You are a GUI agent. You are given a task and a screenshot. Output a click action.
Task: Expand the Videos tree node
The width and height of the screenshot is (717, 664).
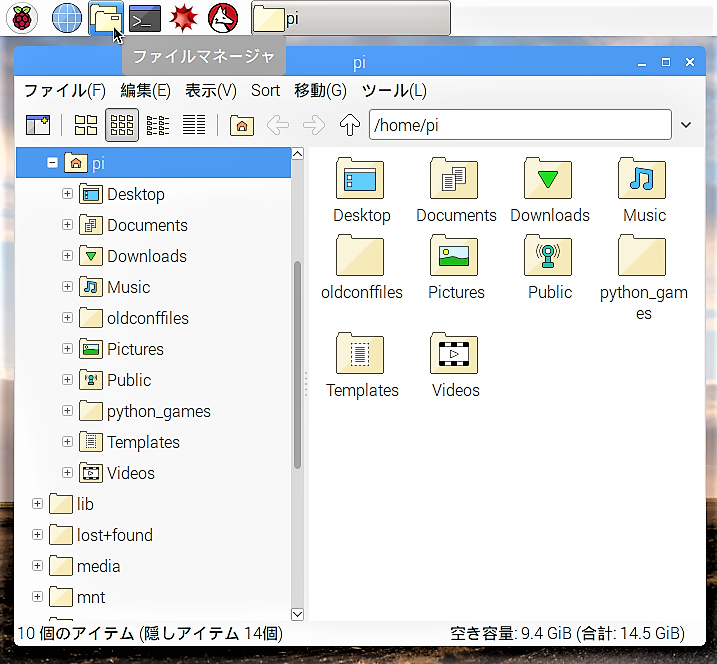click(x=67, y=473)
